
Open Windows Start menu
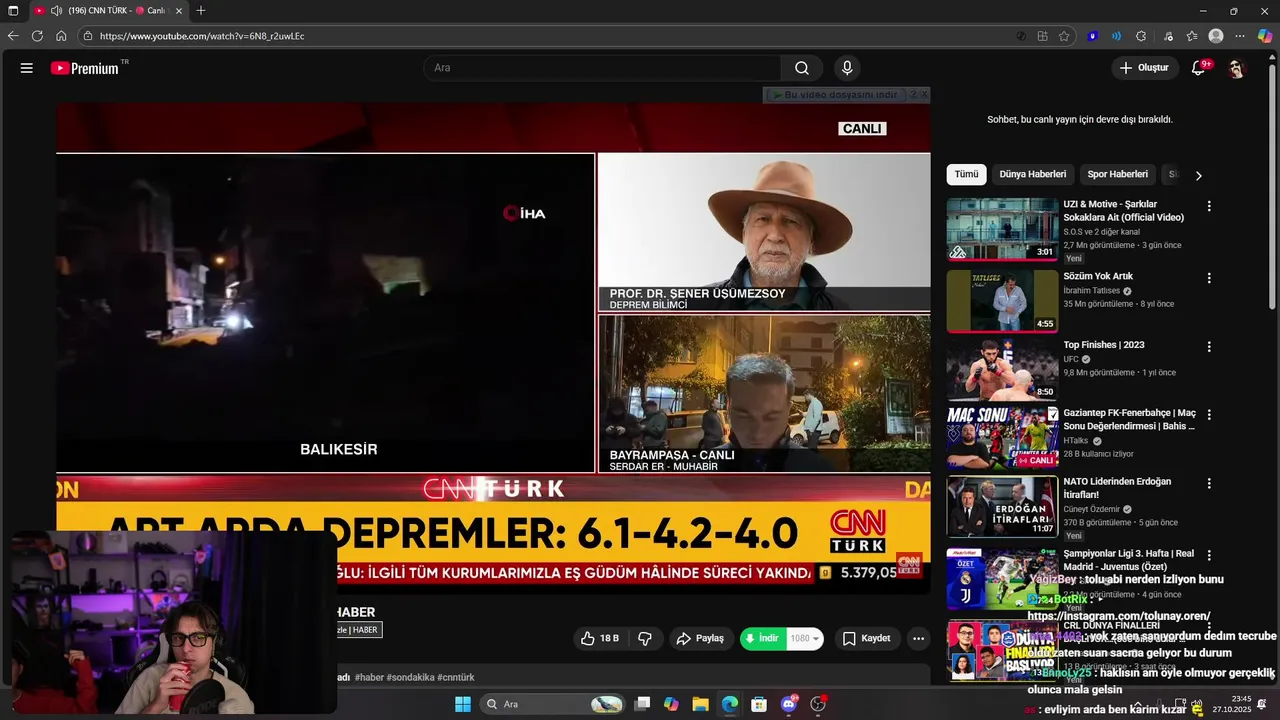tap(463, 704)
